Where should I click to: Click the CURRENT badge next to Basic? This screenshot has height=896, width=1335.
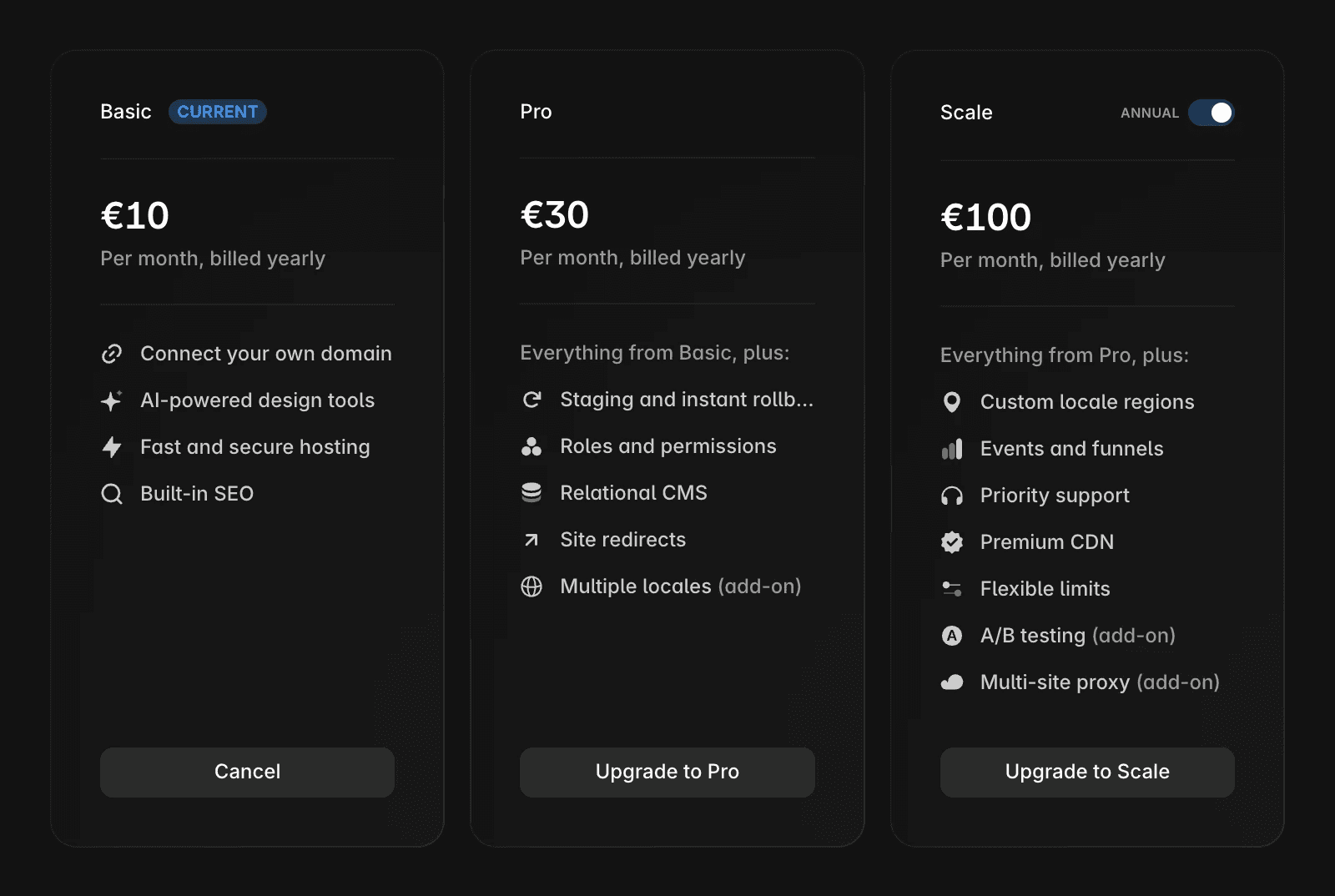pos(217,112)
